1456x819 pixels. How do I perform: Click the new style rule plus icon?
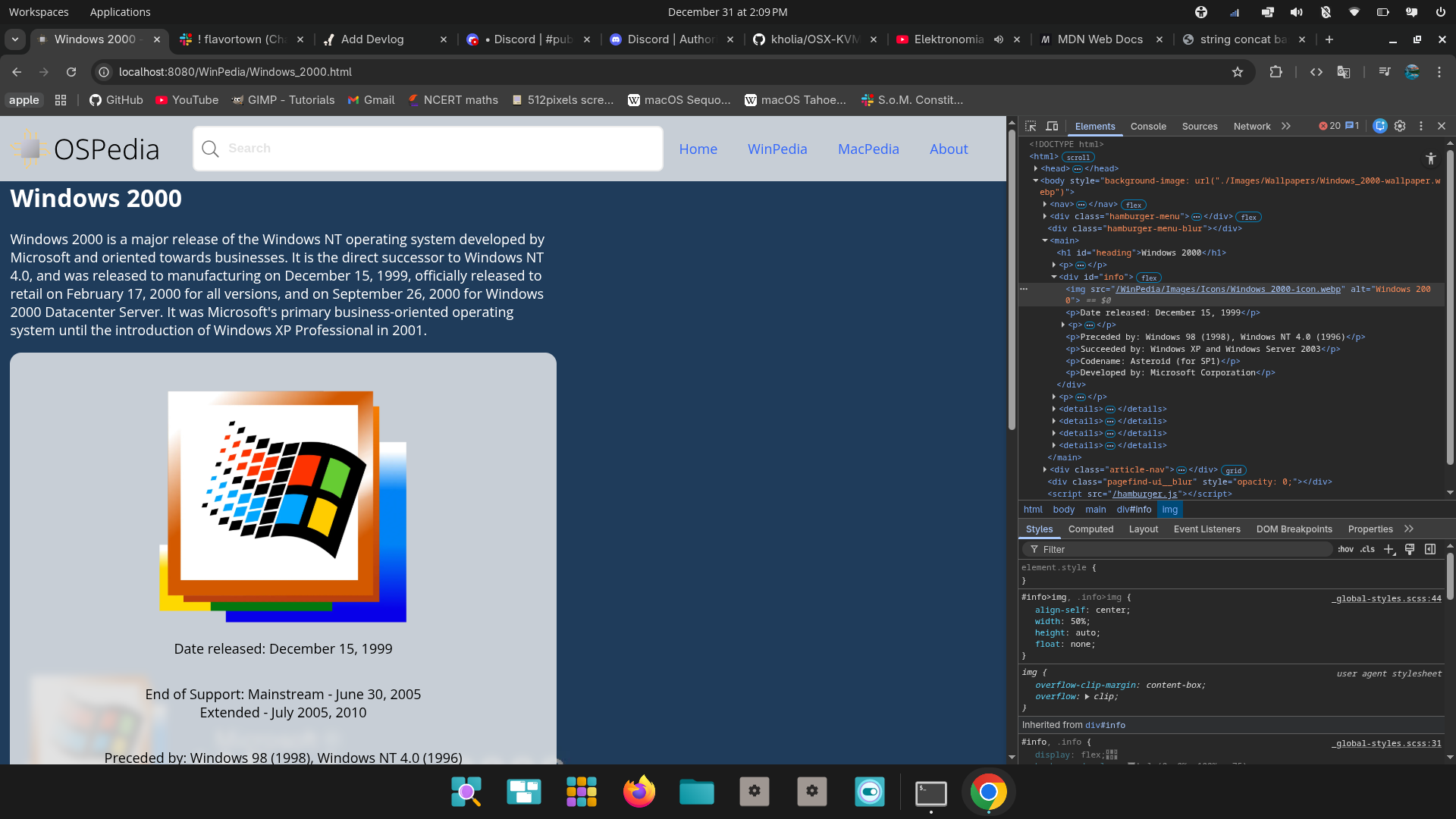1389,549
